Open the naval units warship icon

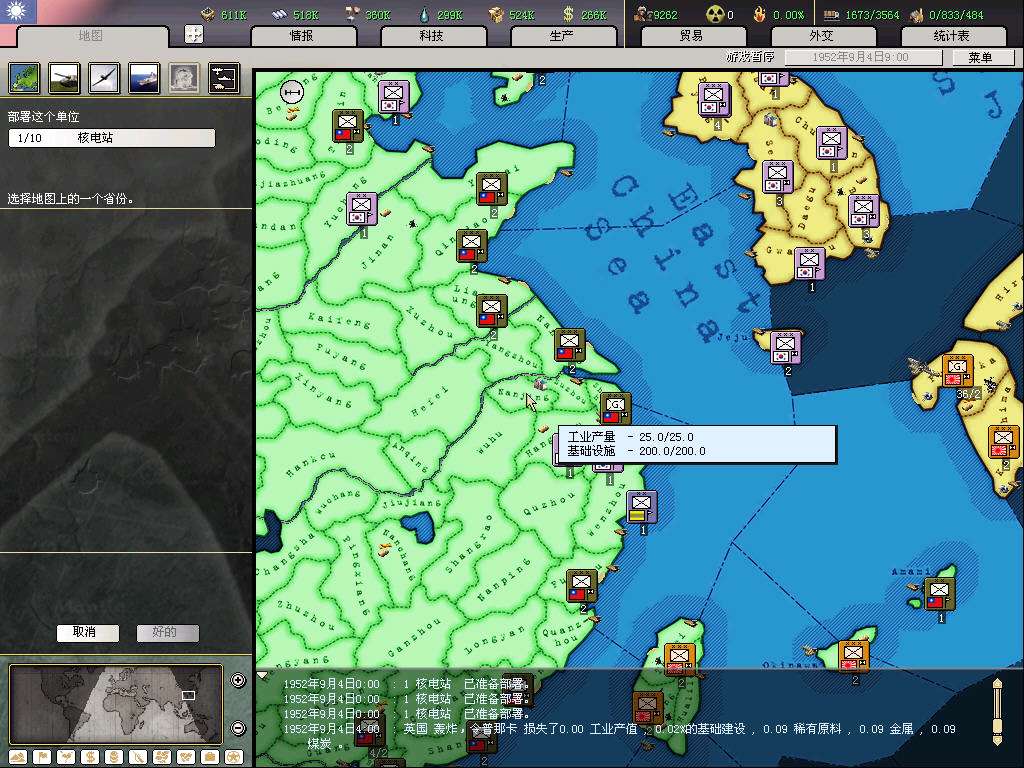144,78
